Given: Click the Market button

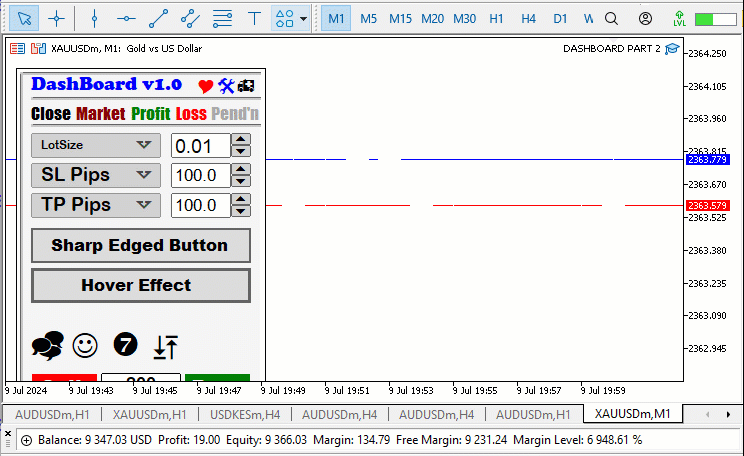Looking at the screenshot, I should coord(101,114).
